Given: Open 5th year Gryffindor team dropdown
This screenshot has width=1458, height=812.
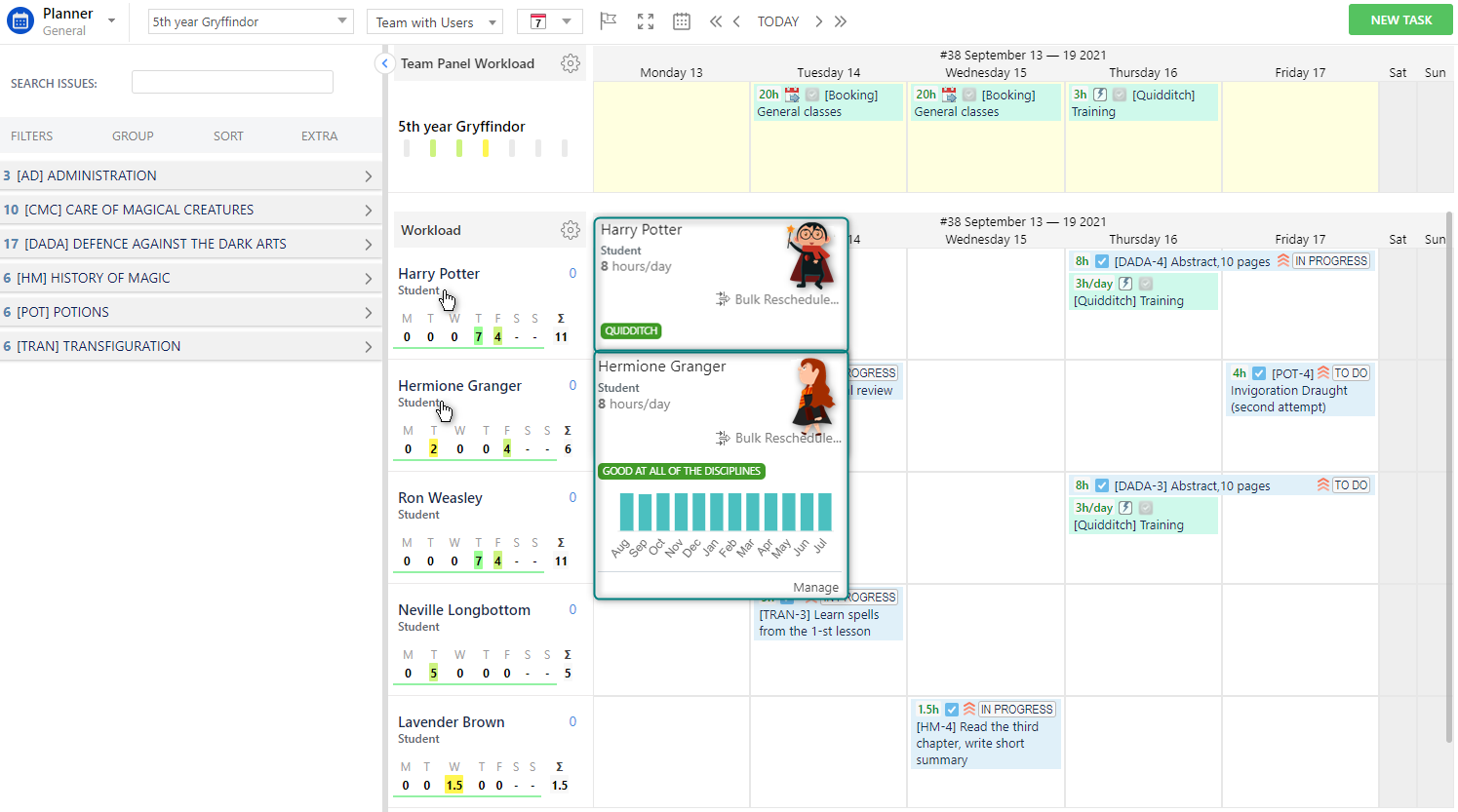Looking at the screenshot, I should 251,21.
